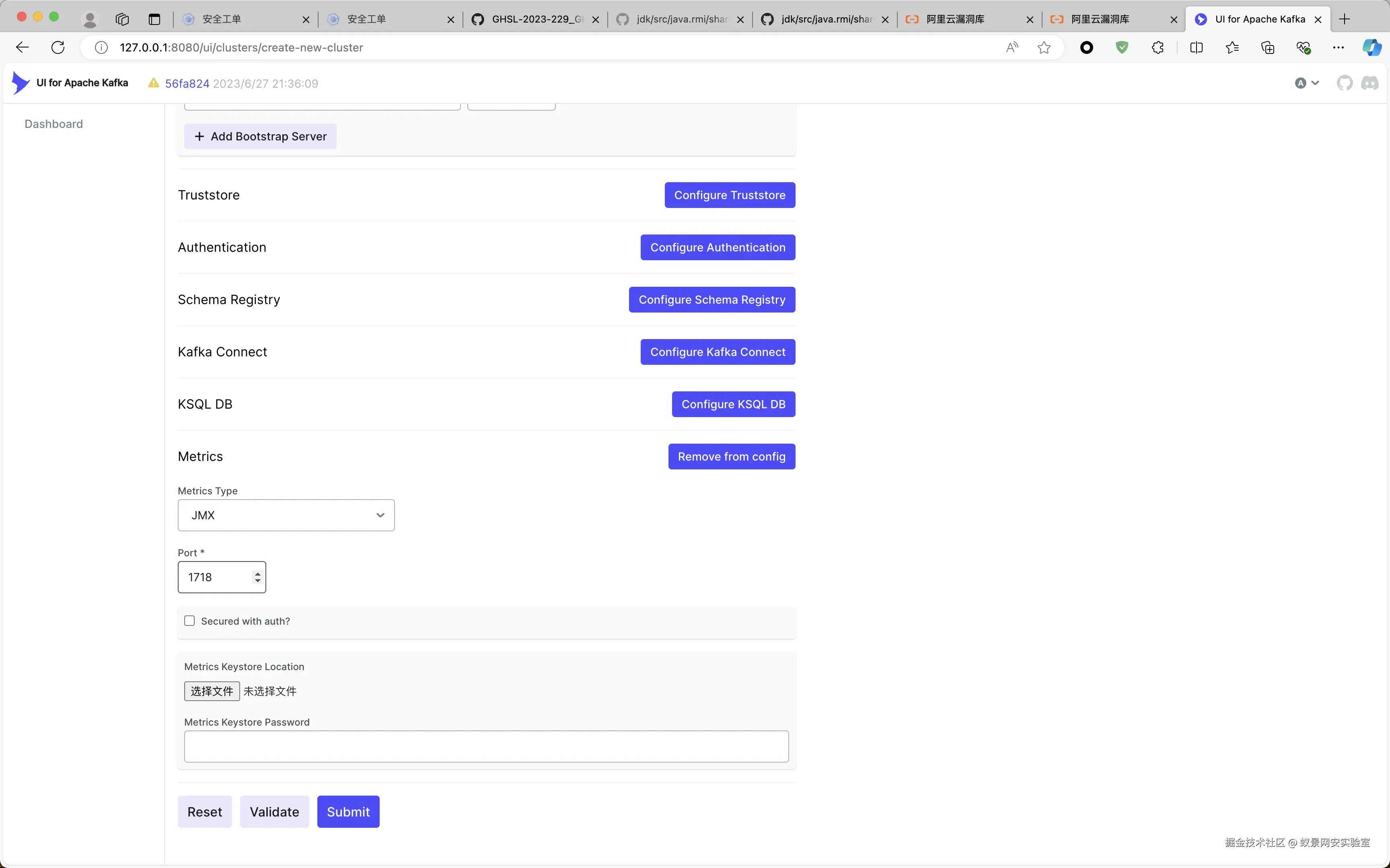Click the yellow warning icon beside commit hash
1390x868 pixels.
(153, 83)
